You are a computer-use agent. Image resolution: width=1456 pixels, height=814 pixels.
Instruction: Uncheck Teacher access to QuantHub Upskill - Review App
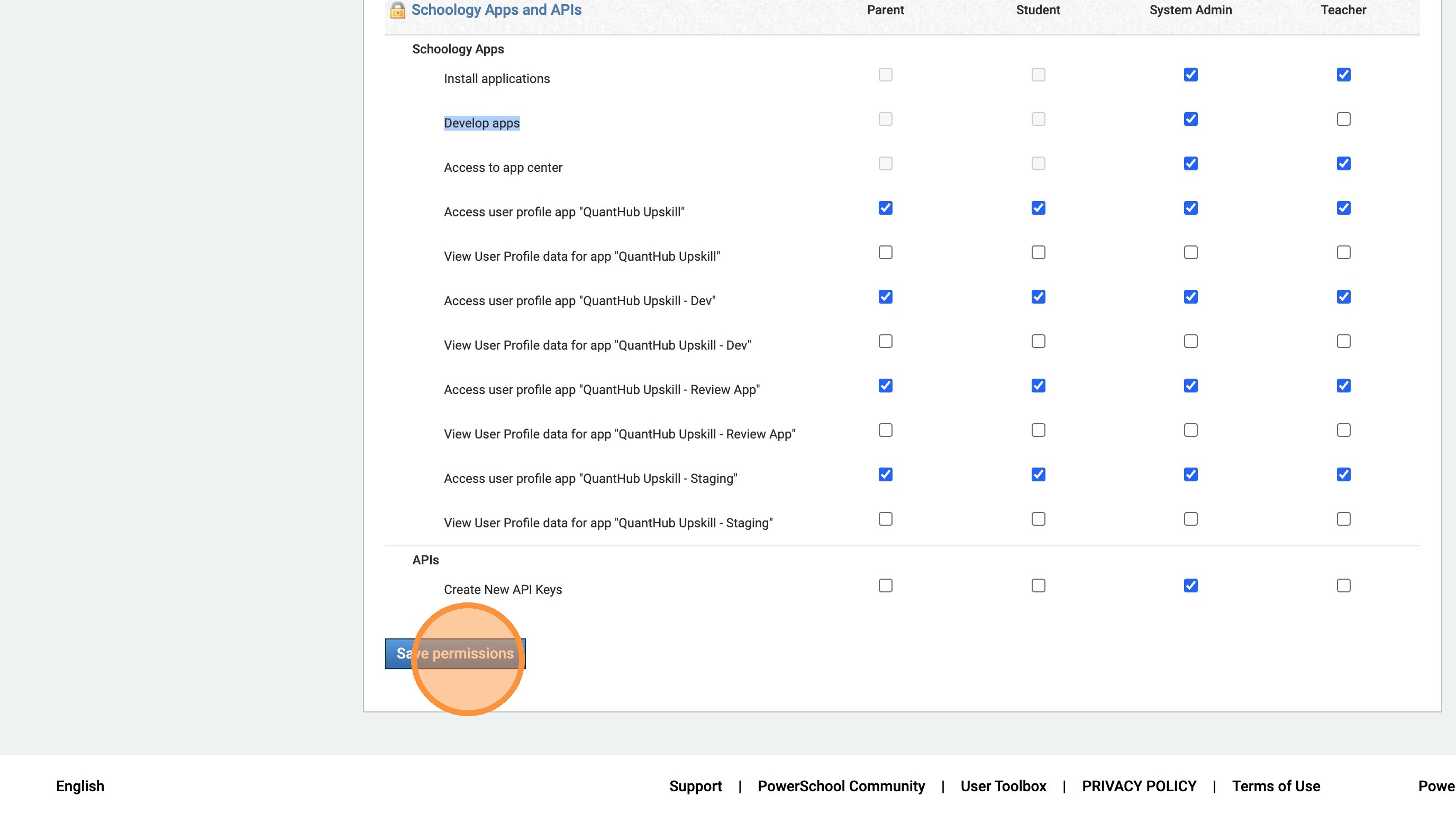1343,386
